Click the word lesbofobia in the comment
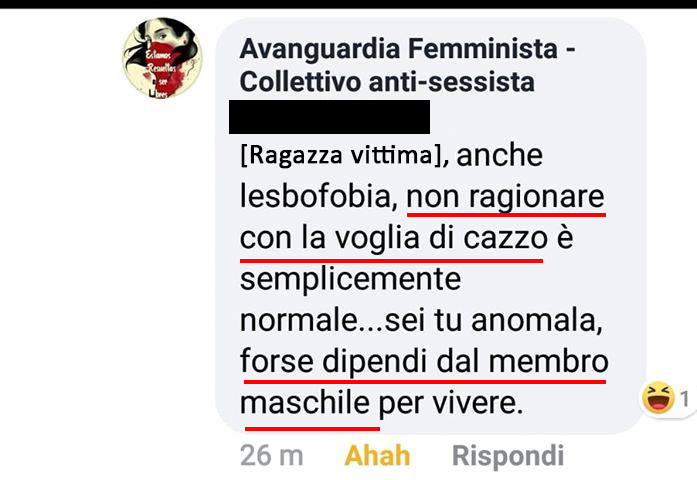This screenshot has width=697, height=480. [x=318, y=197]
